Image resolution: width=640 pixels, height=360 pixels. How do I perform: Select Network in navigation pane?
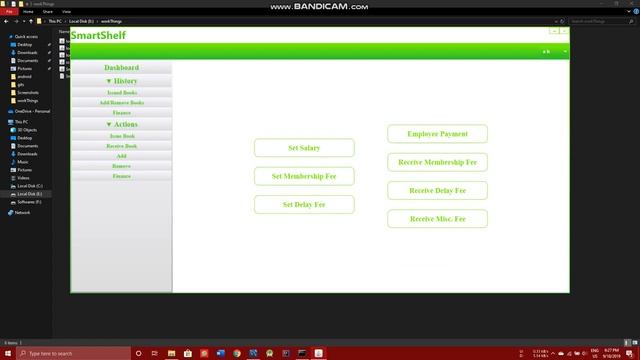click(22, 213)
